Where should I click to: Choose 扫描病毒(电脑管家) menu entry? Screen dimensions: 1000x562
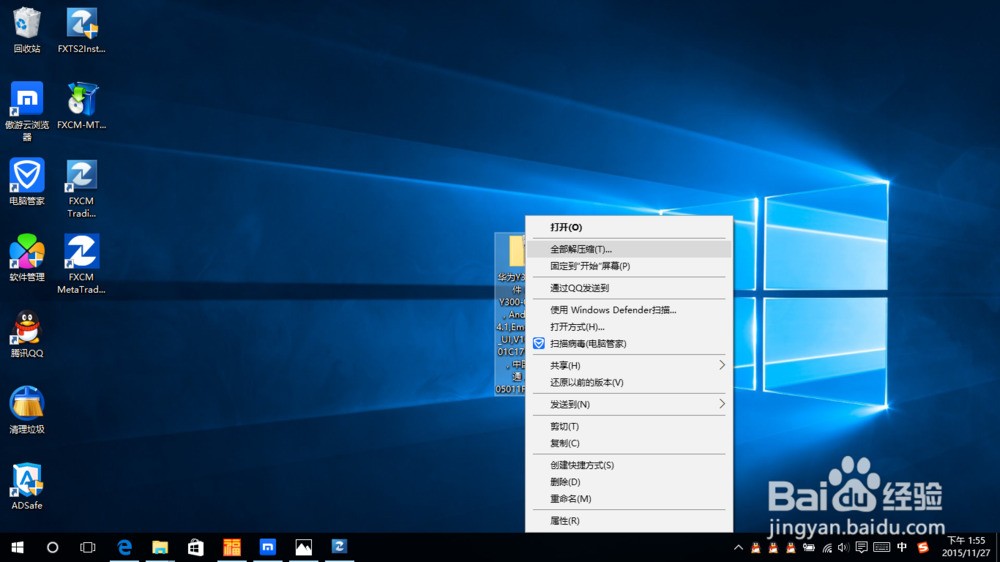[629, 343]
